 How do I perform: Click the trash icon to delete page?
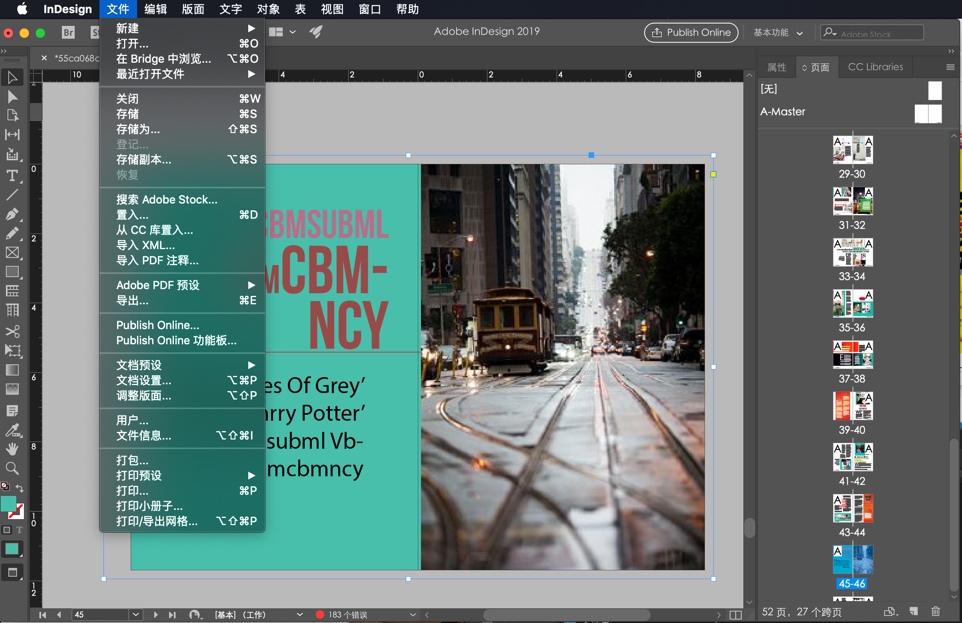[x=935, y=611]
